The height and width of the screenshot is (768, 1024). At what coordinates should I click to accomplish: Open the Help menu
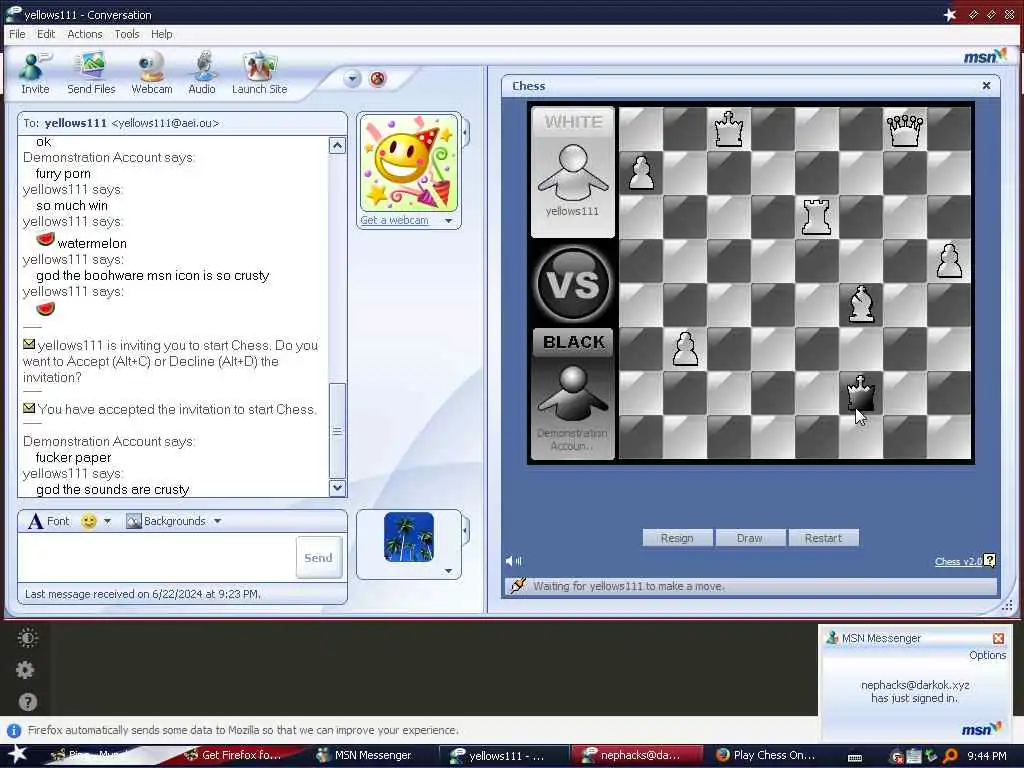(x=161, y=34)
